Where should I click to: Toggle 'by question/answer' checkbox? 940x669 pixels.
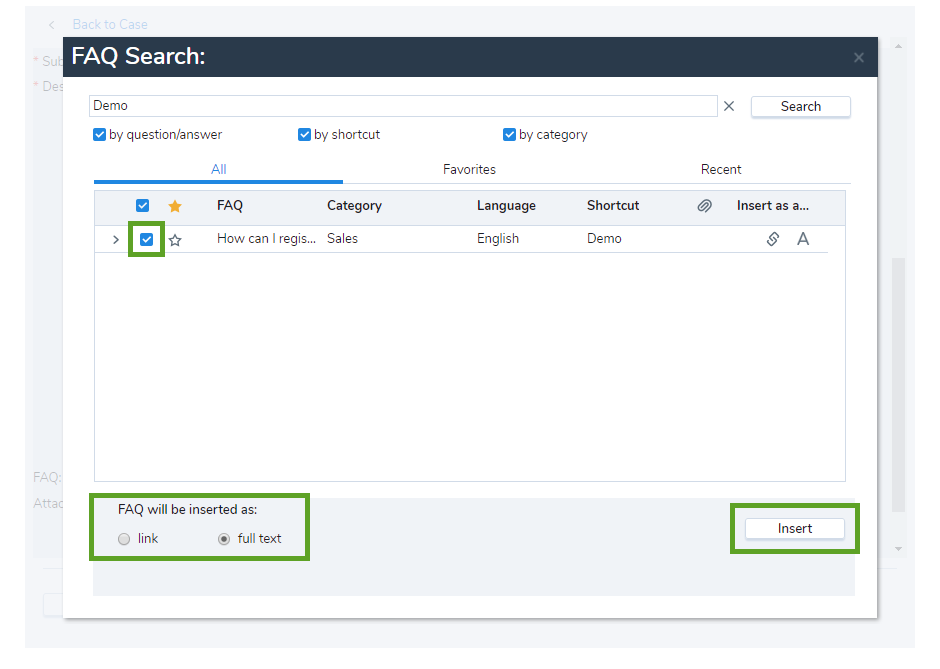click(100, 135)
